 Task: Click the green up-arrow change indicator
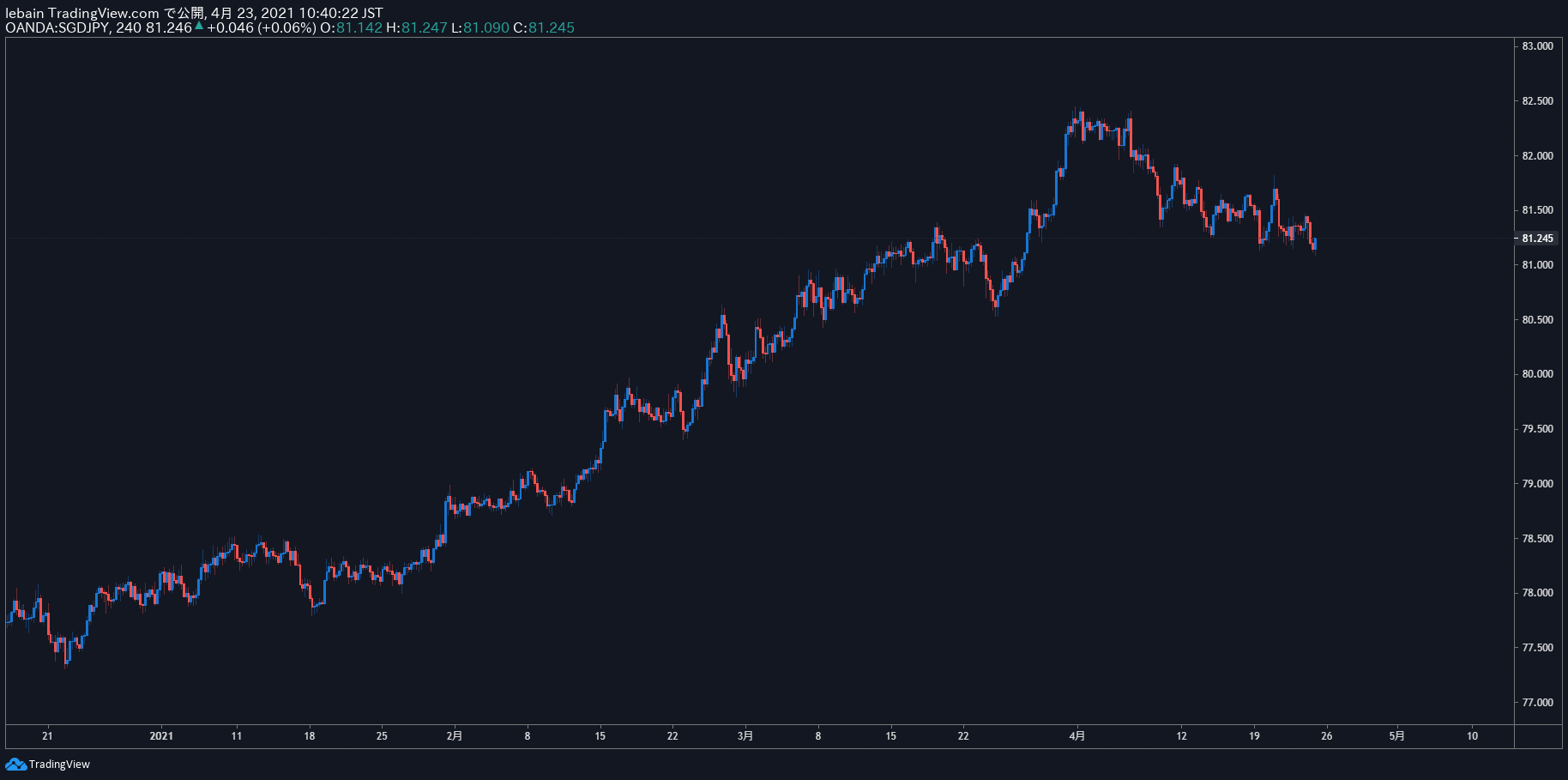[x=199, y=26]
